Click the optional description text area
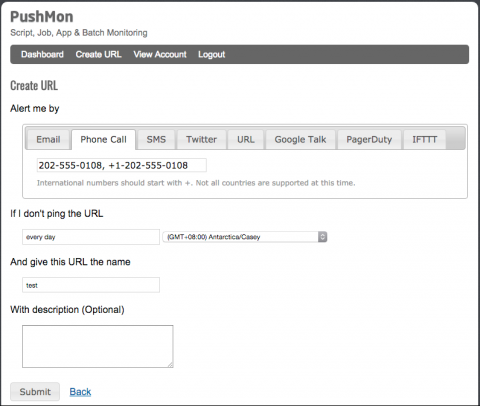Viewport: 480px width, 406px height. point(98,347)
